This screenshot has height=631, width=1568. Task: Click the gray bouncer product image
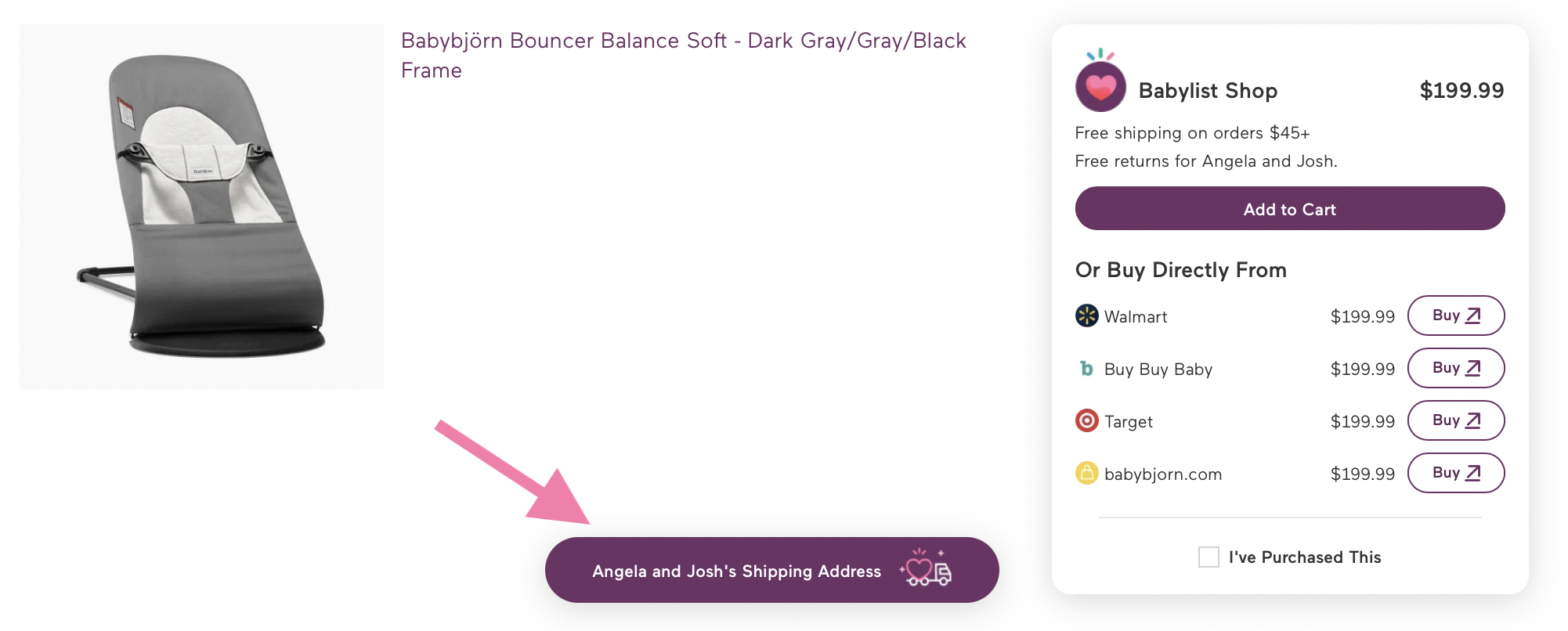pyautogui.click(x=201, y=206)
